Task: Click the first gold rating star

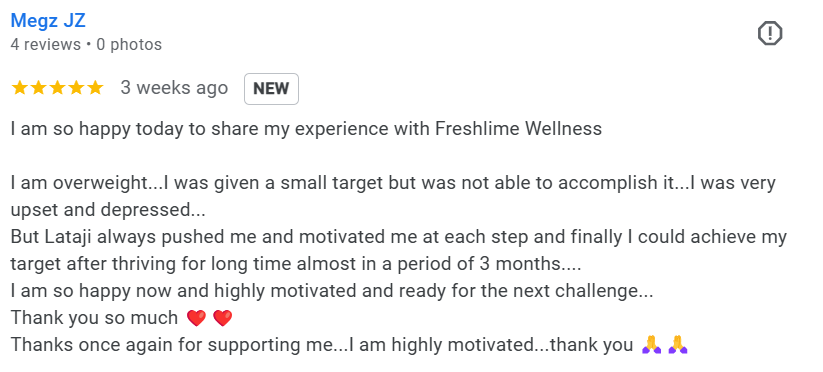Action: [19, 88]
